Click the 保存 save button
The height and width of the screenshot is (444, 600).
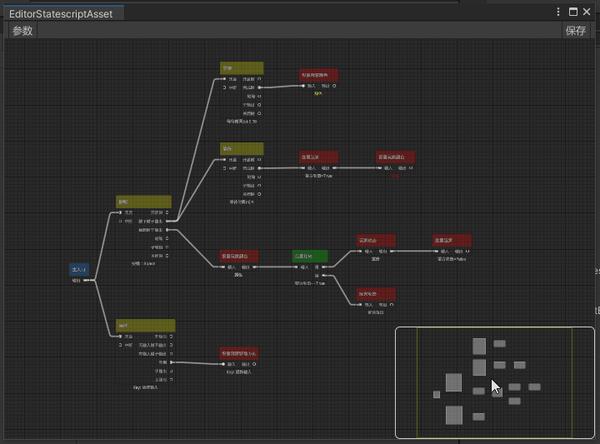[576, 31]
